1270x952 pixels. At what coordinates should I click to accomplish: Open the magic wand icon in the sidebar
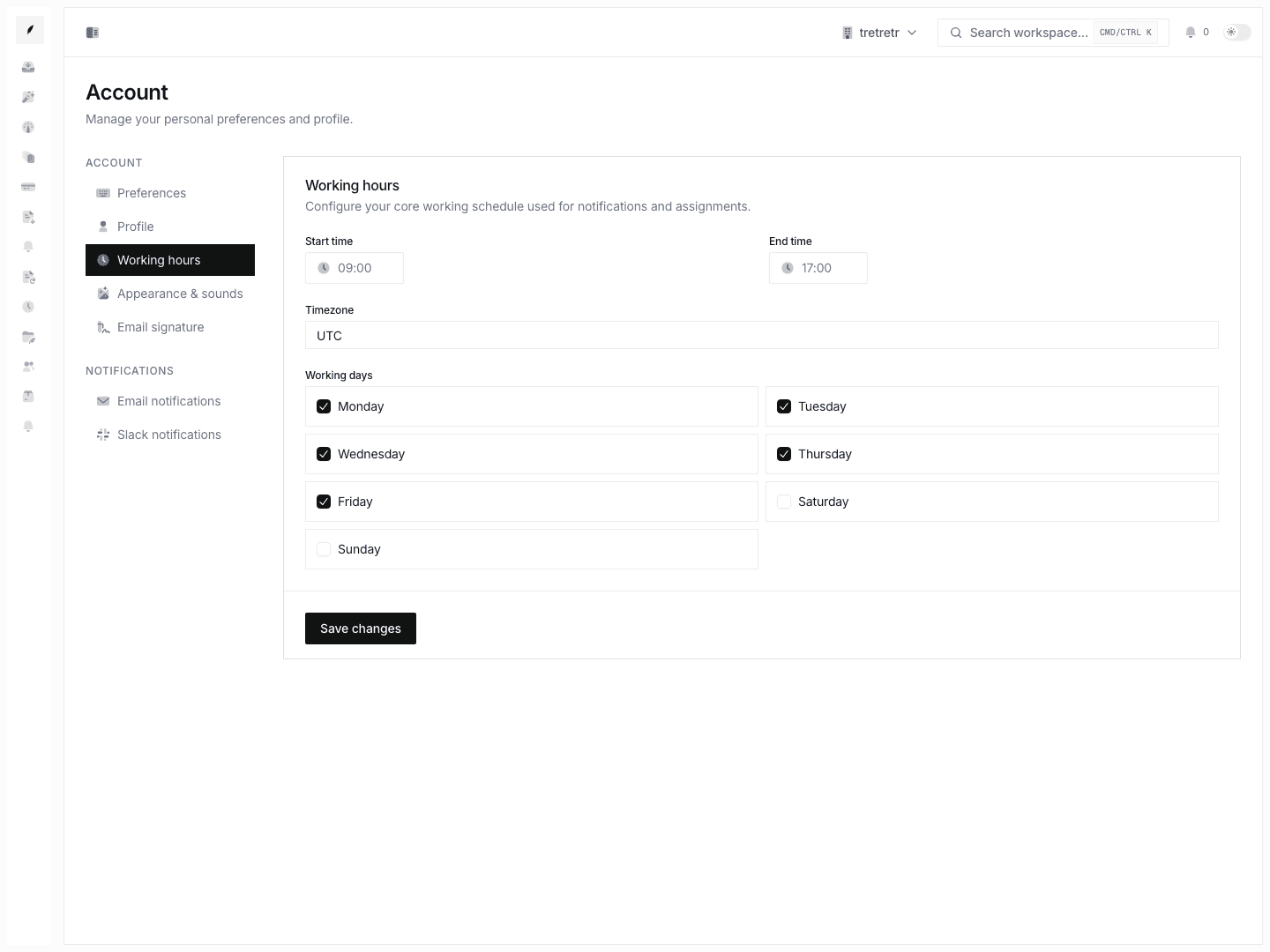pyautogui.click(x=28, y=97)
